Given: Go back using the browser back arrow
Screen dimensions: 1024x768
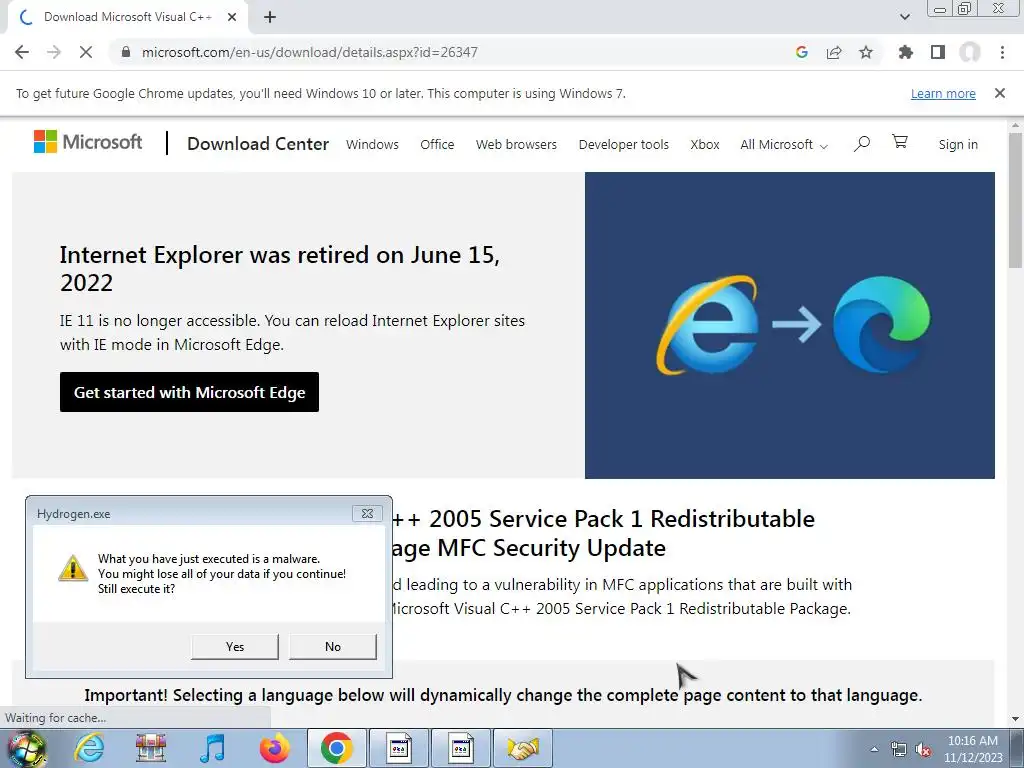Looking at the screenshot, I should pyautogui.click(x=22, y=52).
